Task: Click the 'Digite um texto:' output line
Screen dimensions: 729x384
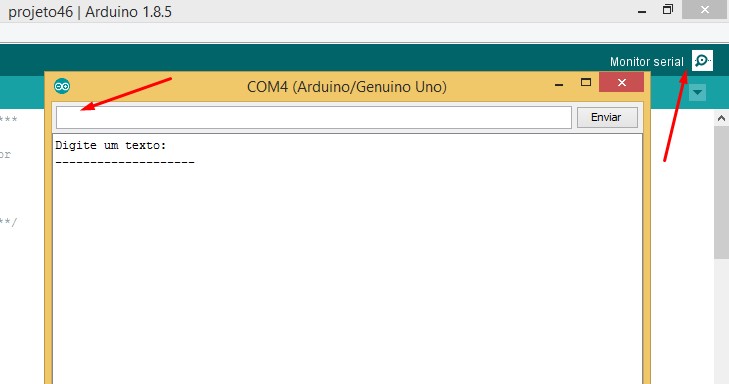Action: [x=111, y=146]
